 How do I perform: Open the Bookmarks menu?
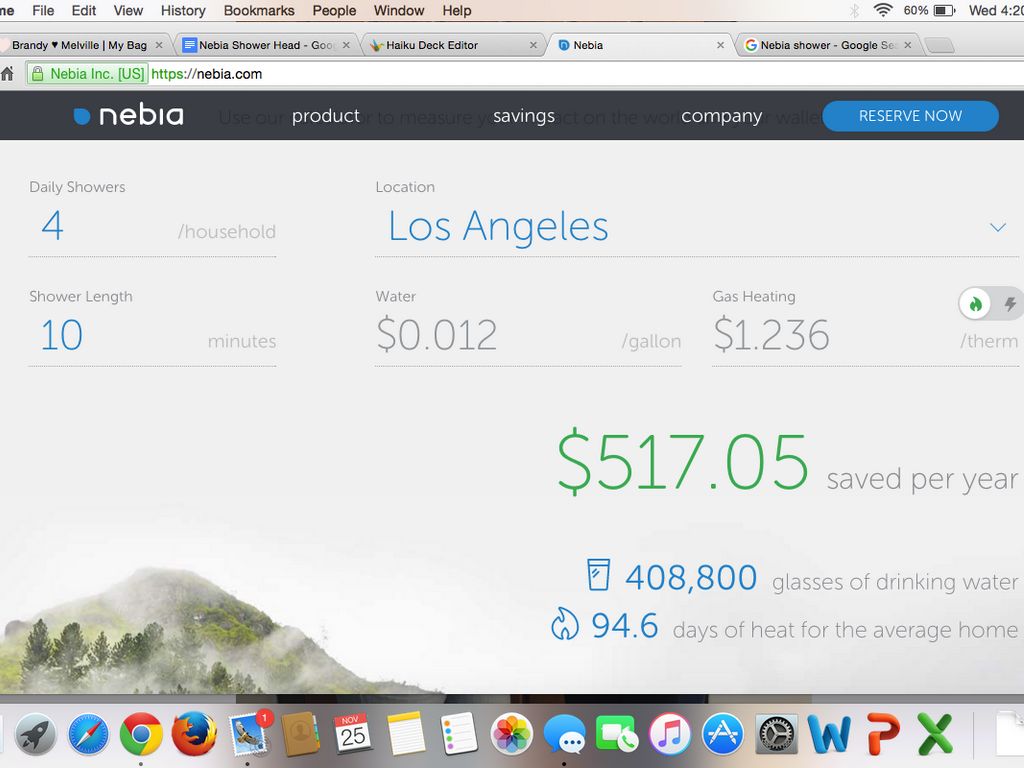click(x=259, y=10)
